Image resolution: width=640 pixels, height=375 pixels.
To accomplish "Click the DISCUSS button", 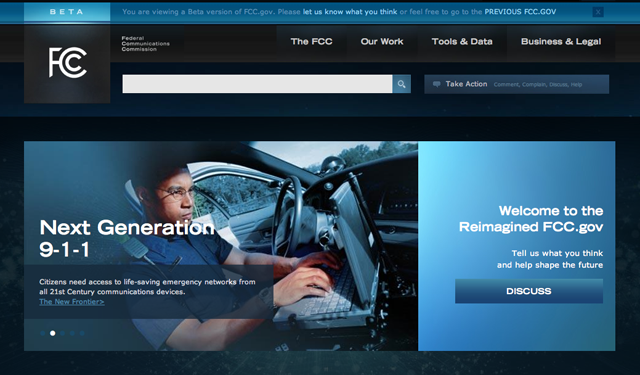I will 529,291.
